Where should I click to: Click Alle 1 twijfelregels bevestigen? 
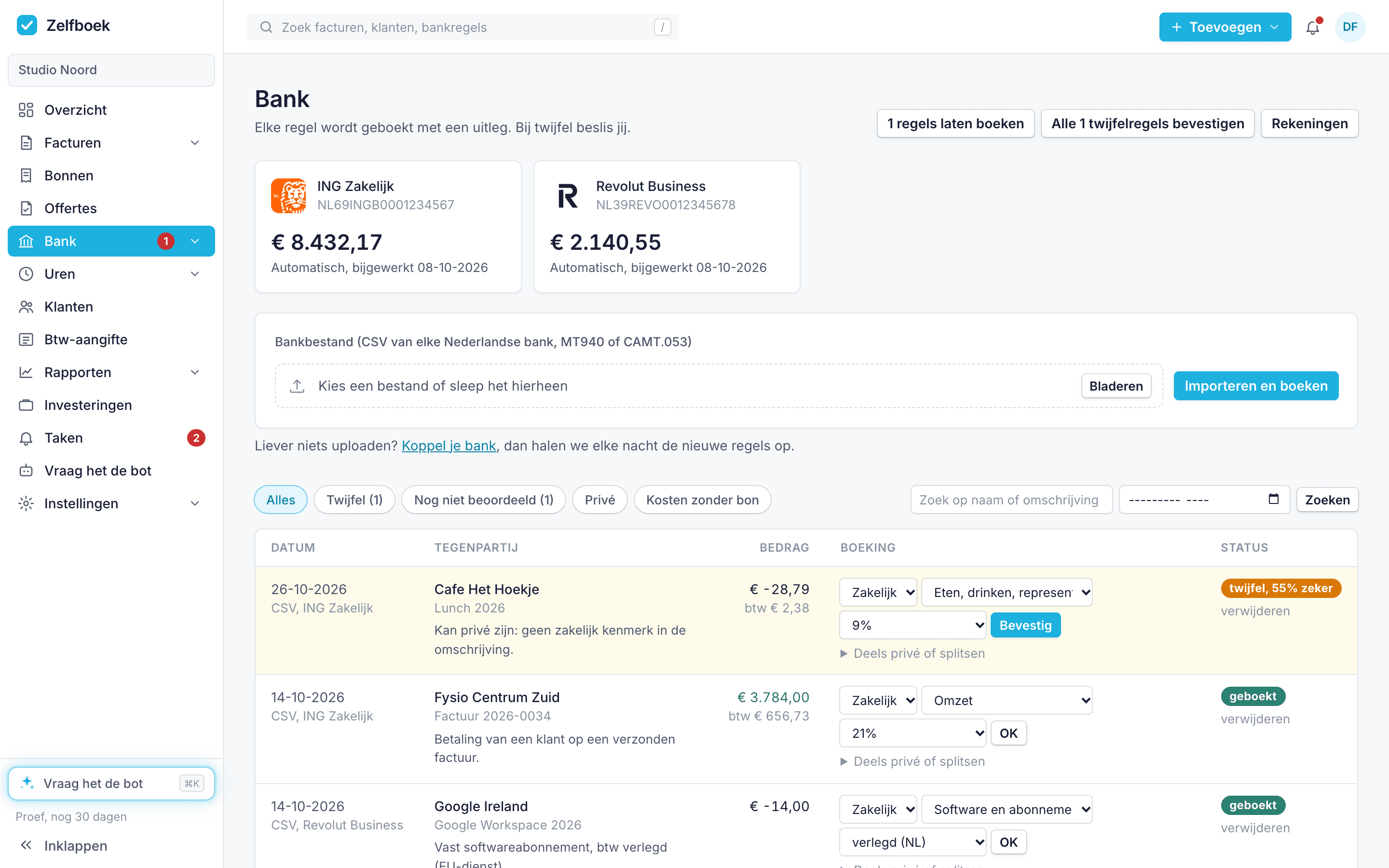coord(1147,123)
